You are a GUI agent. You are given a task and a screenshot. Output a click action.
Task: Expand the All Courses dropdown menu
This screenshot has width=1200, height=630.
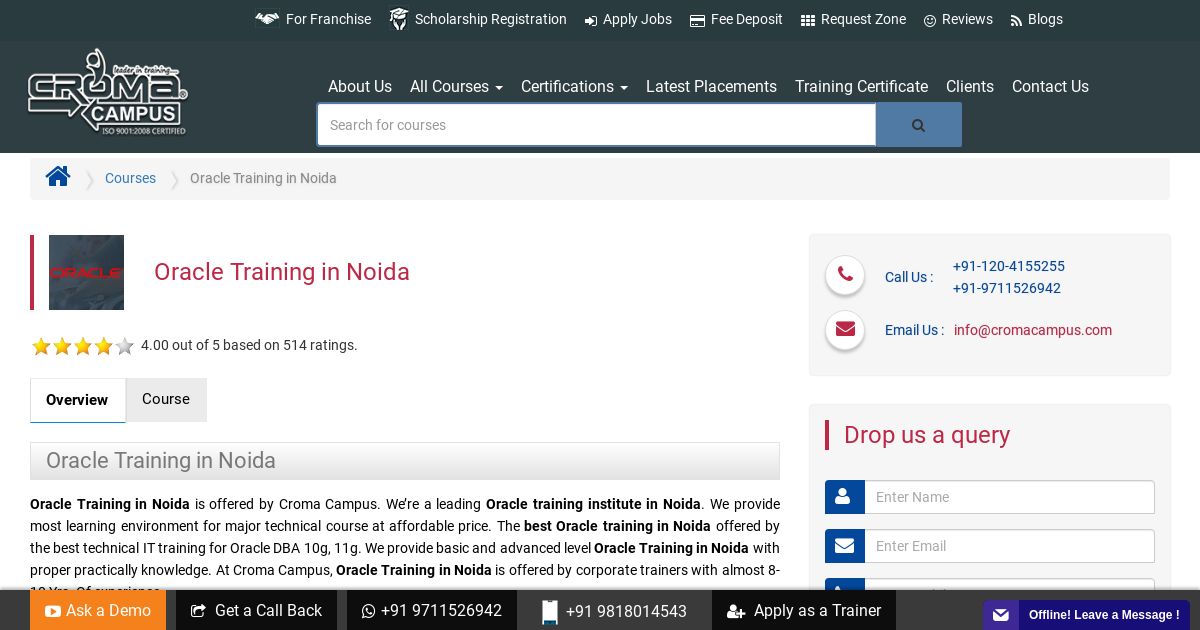pyautogui.click(x=456, y=87)
